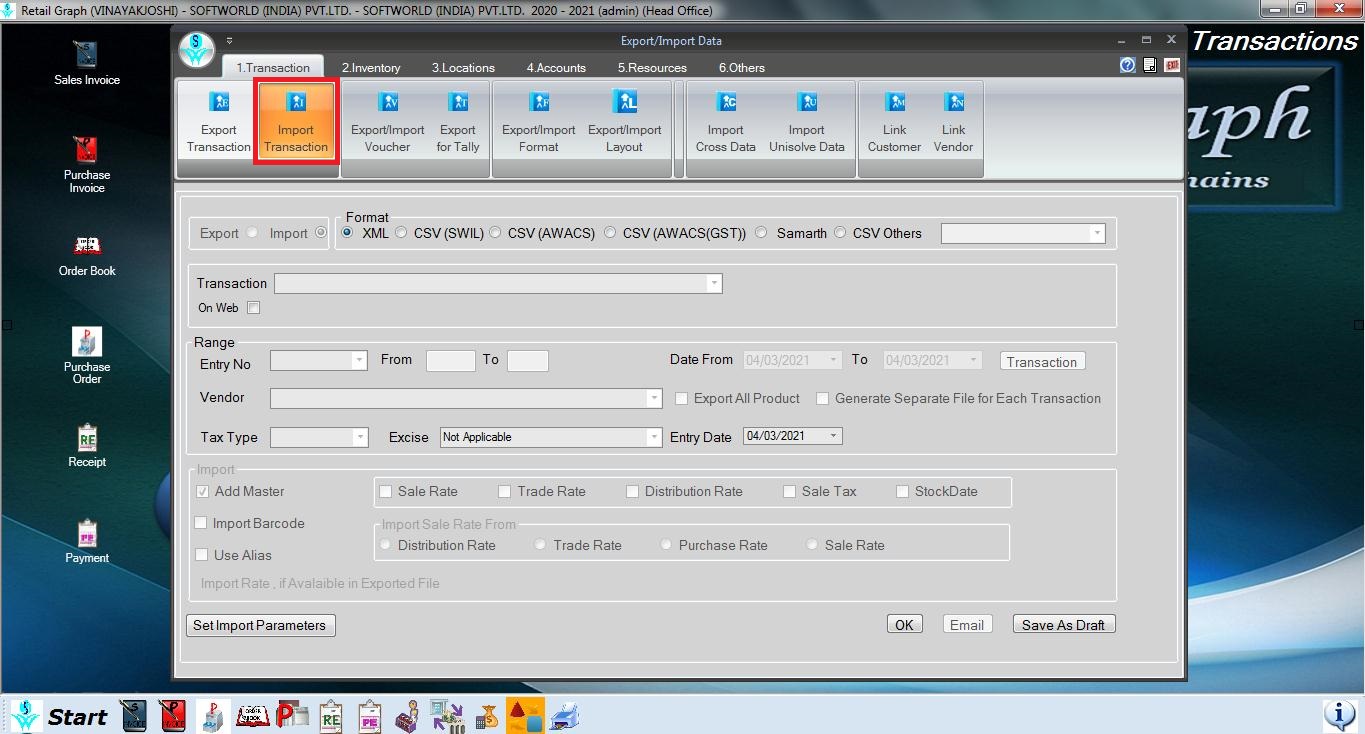Click the Email button
Screen dimensions: 1365x734
967,624
